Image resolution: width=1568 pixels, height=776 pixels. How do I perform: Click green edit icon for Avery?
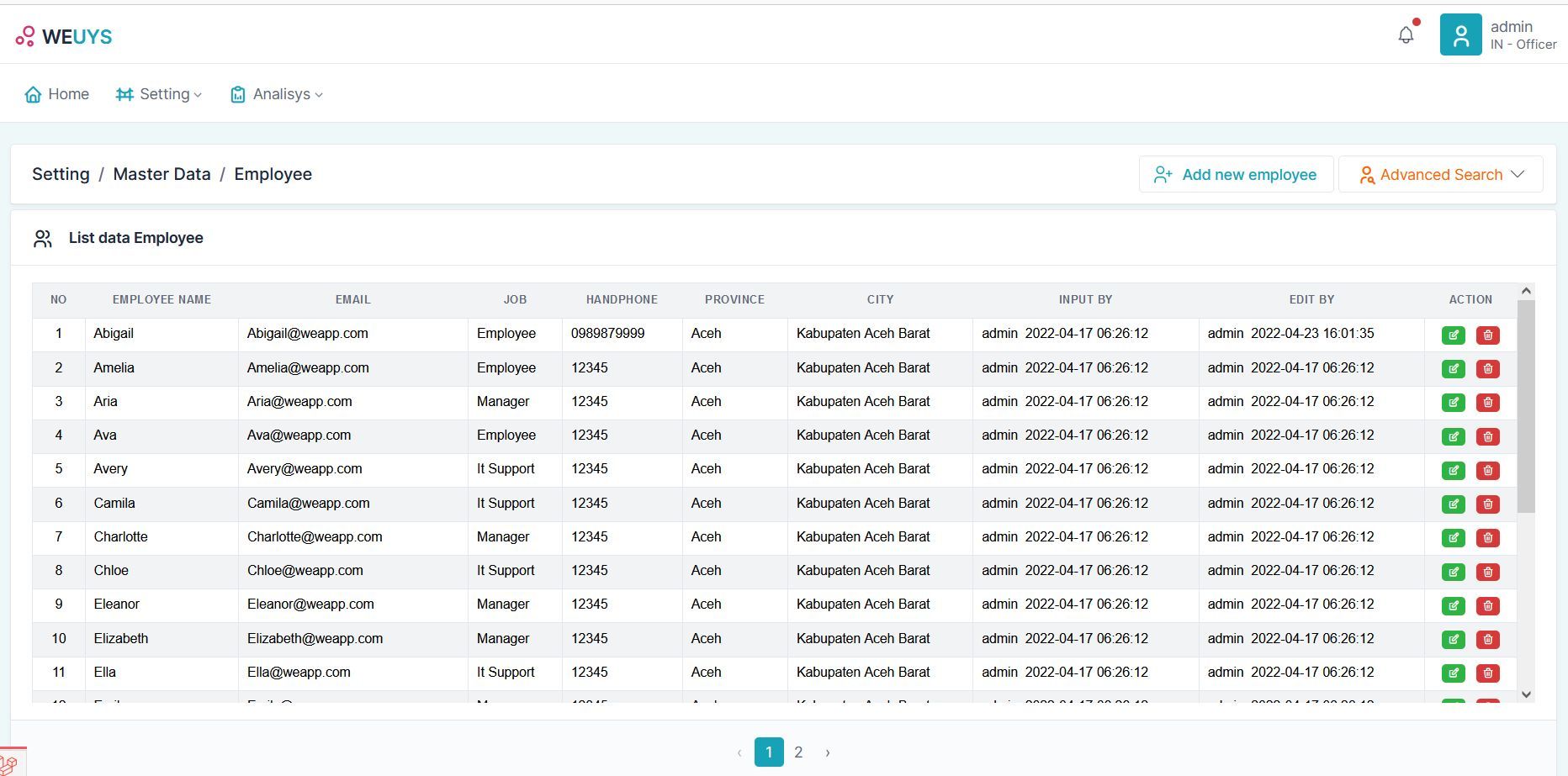1453,470
